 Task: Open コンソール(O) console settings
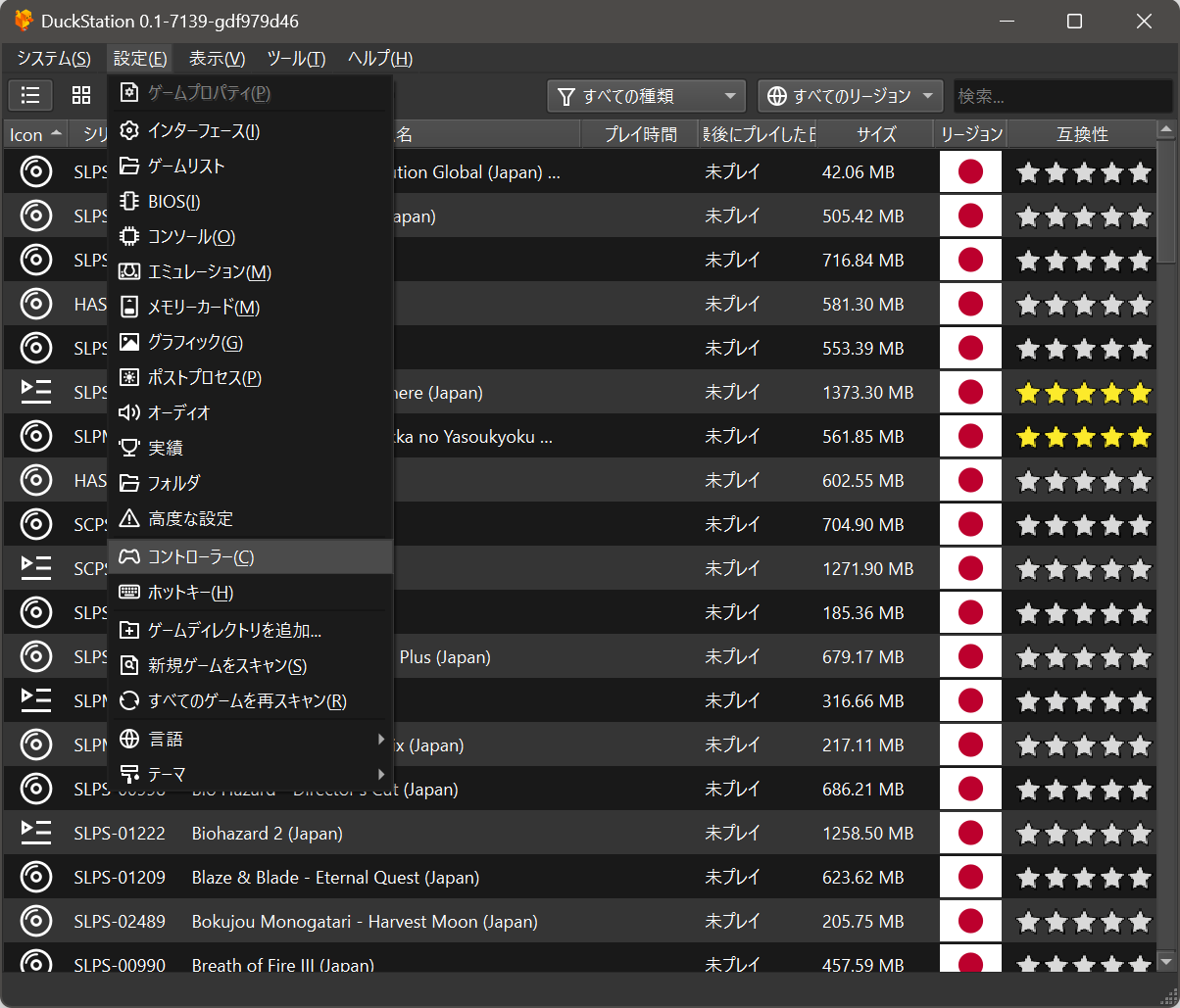(250, 236)
